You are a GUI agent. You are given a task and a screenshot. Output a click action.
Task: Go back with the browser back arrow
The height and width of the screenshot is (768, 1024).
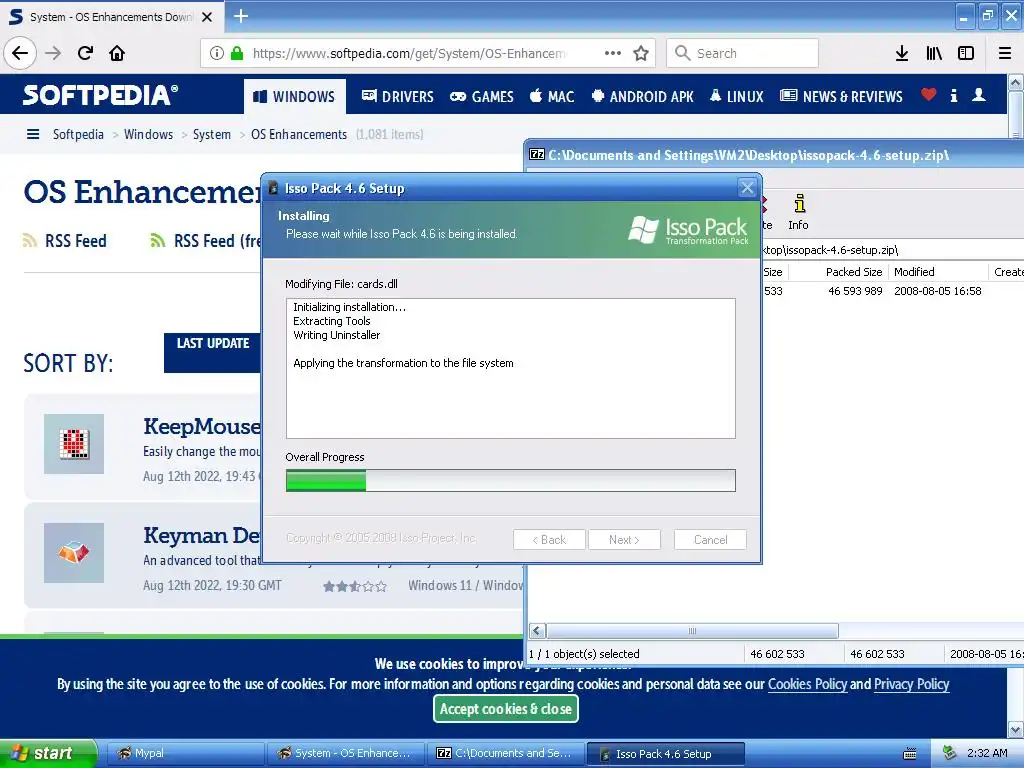coord(20,53)
